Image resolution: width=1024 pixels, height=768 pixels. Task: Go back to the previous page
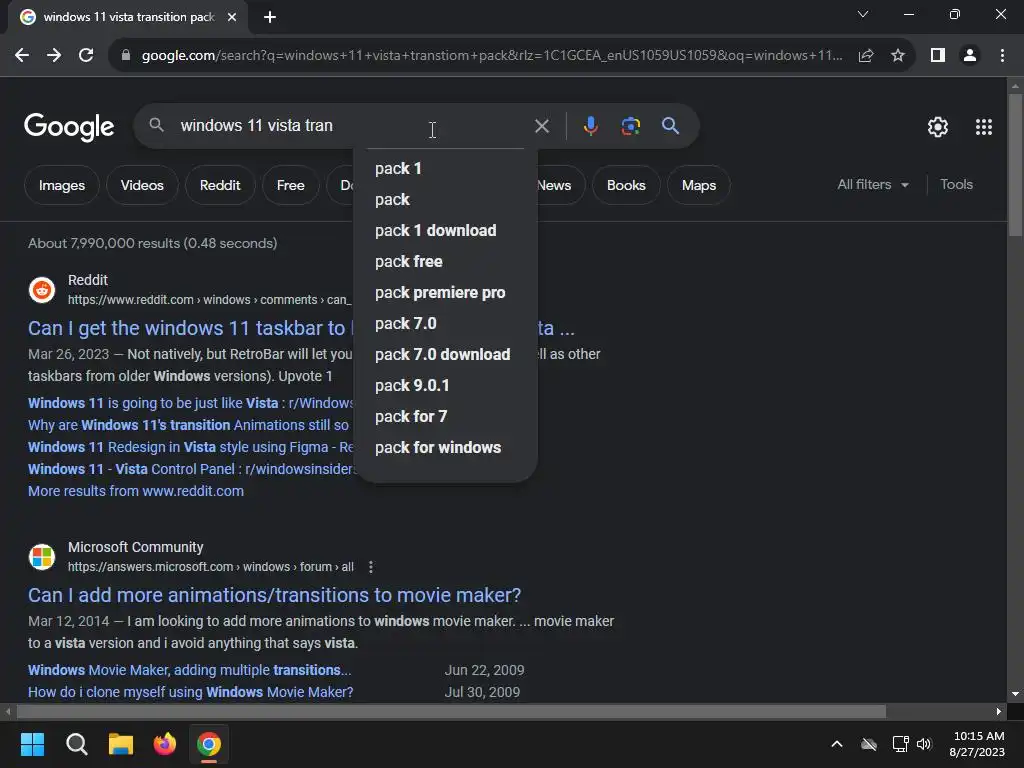22,56
